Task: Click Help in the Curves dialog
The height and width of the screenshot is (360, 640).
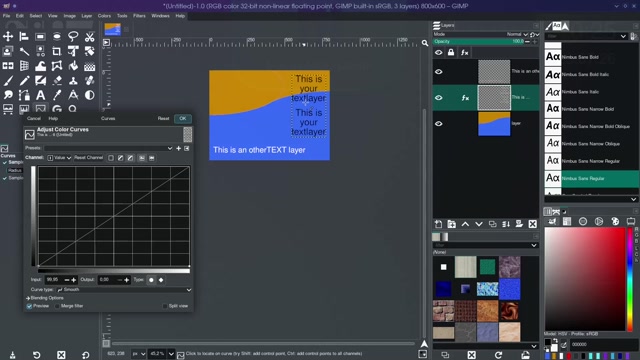Action: 53,118
